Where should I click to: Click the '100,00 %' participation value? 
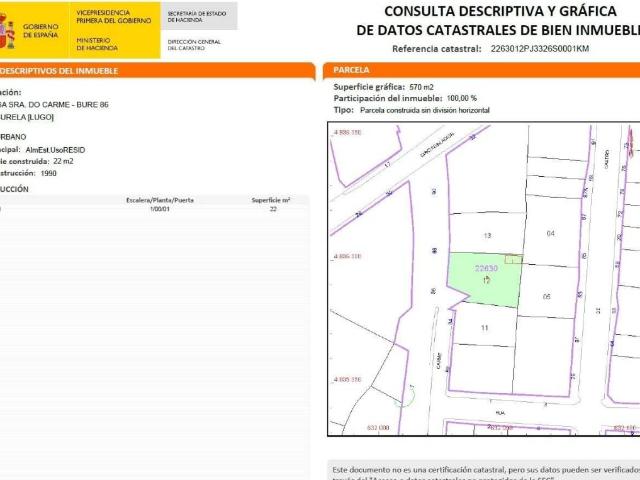coord(462,98)
